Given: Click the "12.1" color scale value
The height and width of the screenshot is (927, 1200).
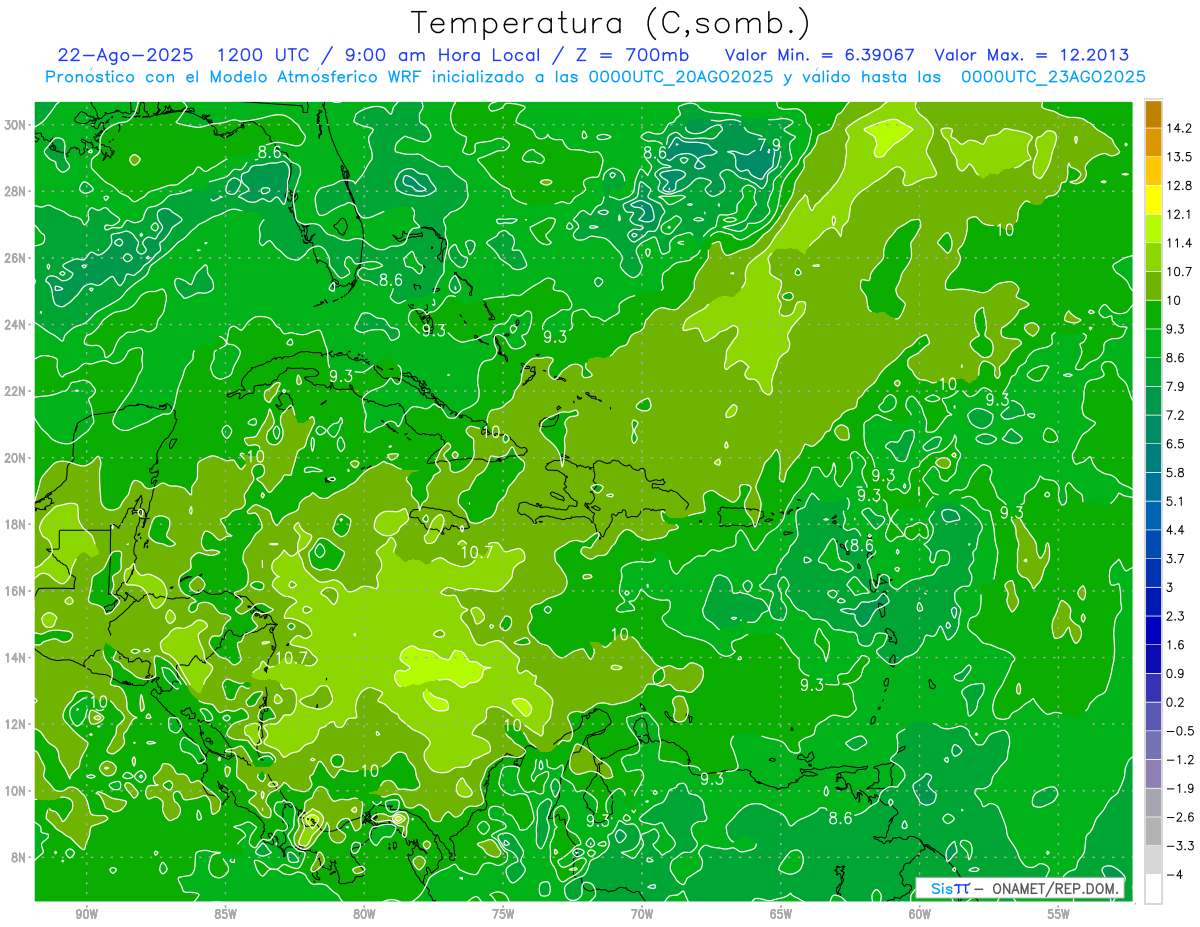Looking at the screenshot, I should tap(1179, 214).
